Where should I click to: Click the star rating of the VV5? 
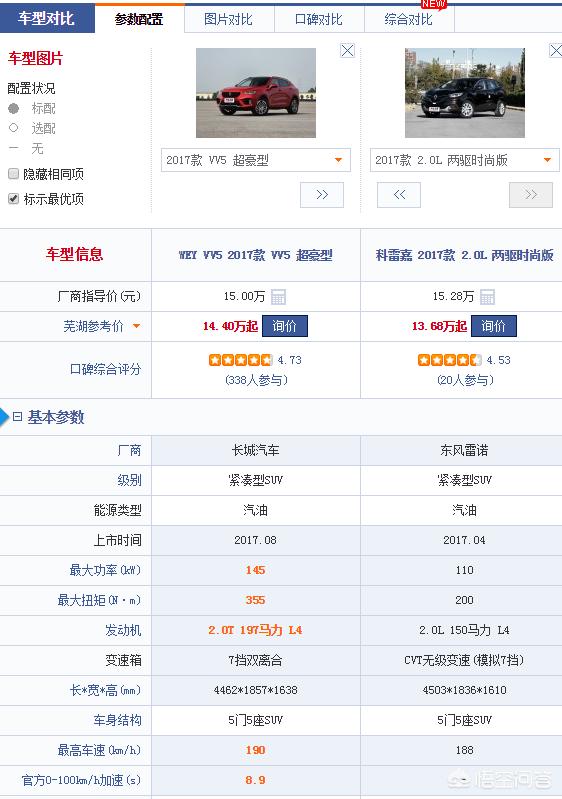(240, 360)
